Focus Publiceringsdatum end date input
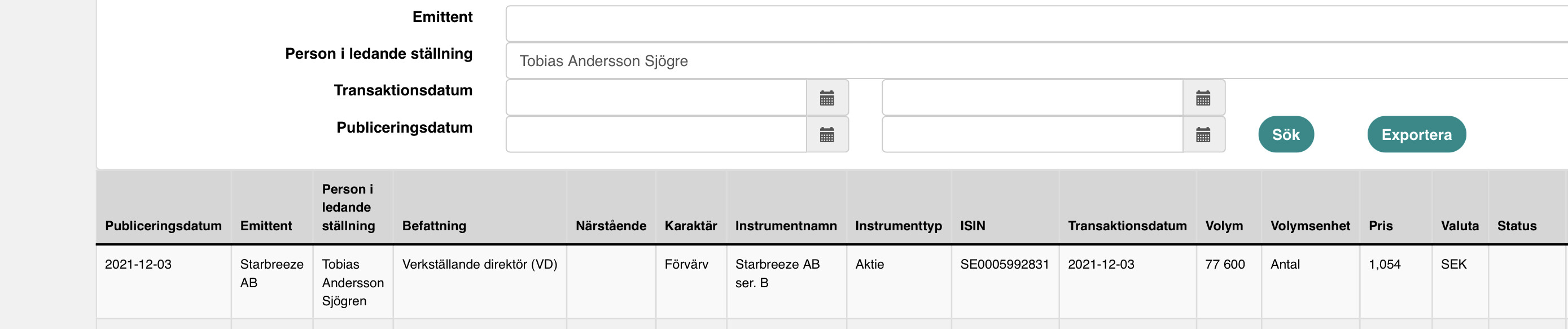This screenshot has height=329, width=1568. [1032, 135]
